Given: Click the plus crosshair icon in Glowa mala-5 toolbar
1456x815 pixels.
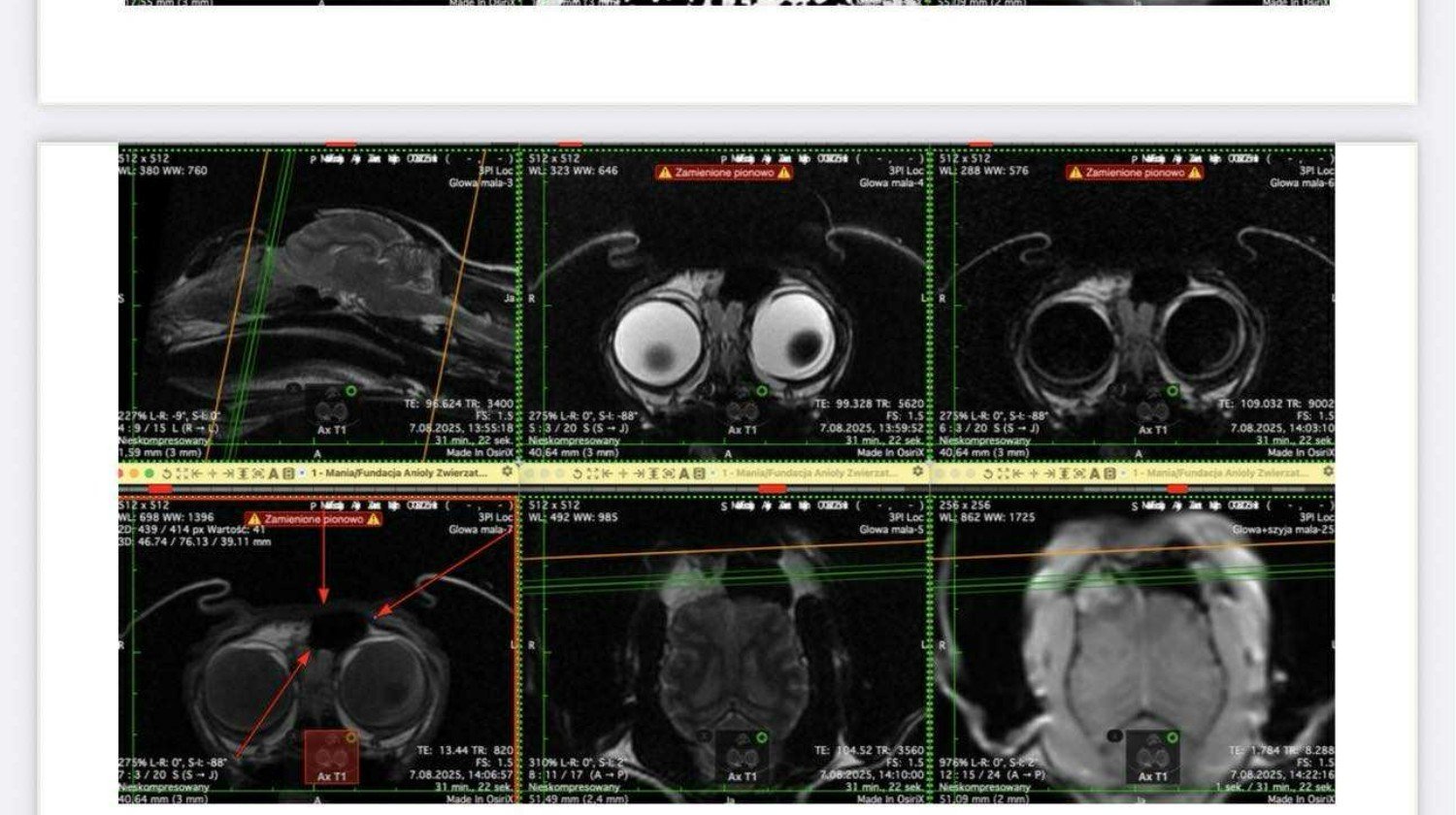Looking at the screenshot, I should click(x=623, y=473).
